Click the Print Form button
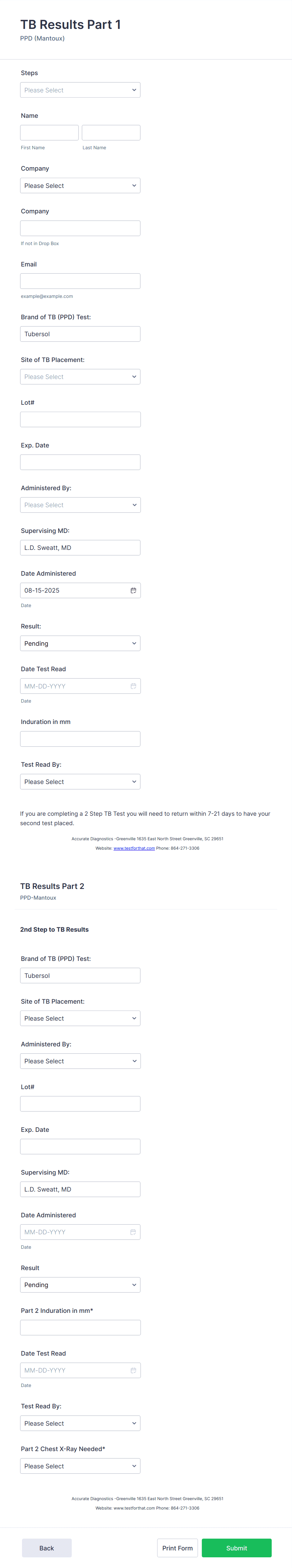 [177, 1548]
